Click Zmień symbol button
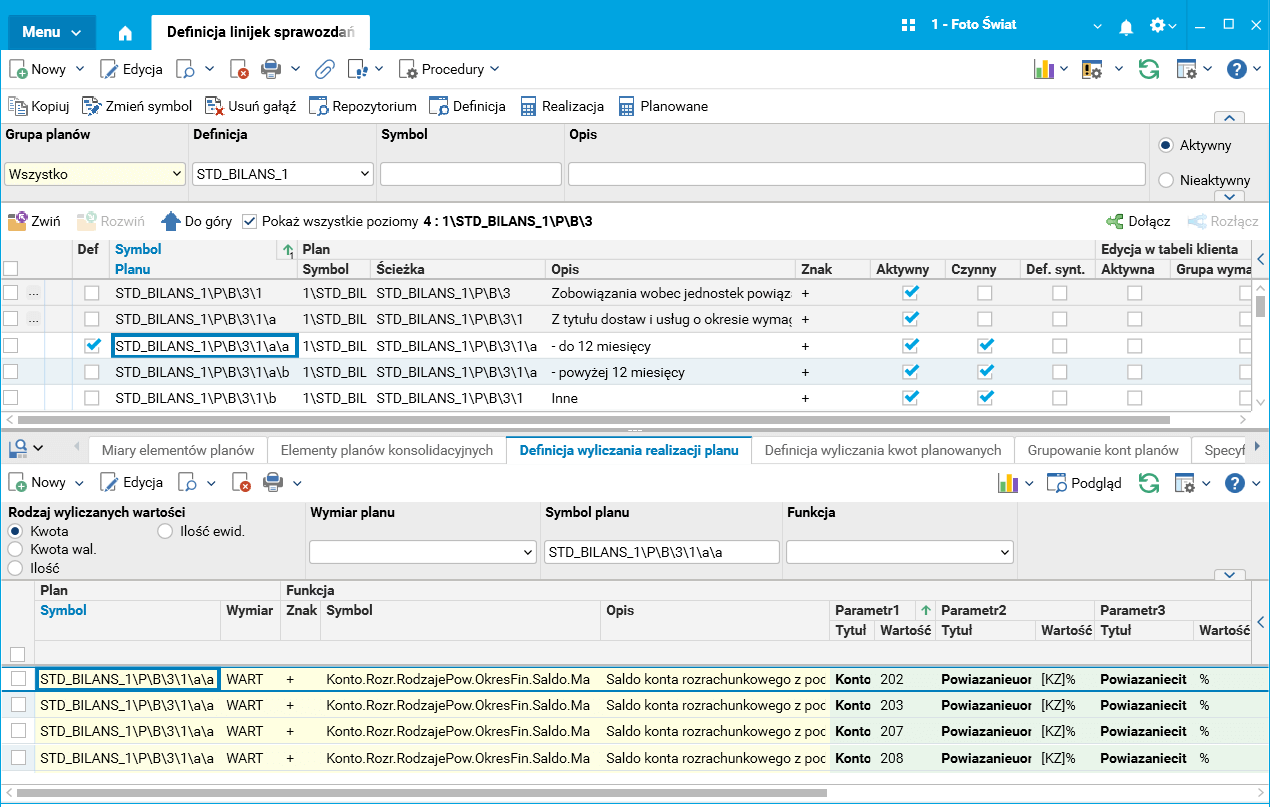The image size is (1270, 807). [x=137, y=106]
